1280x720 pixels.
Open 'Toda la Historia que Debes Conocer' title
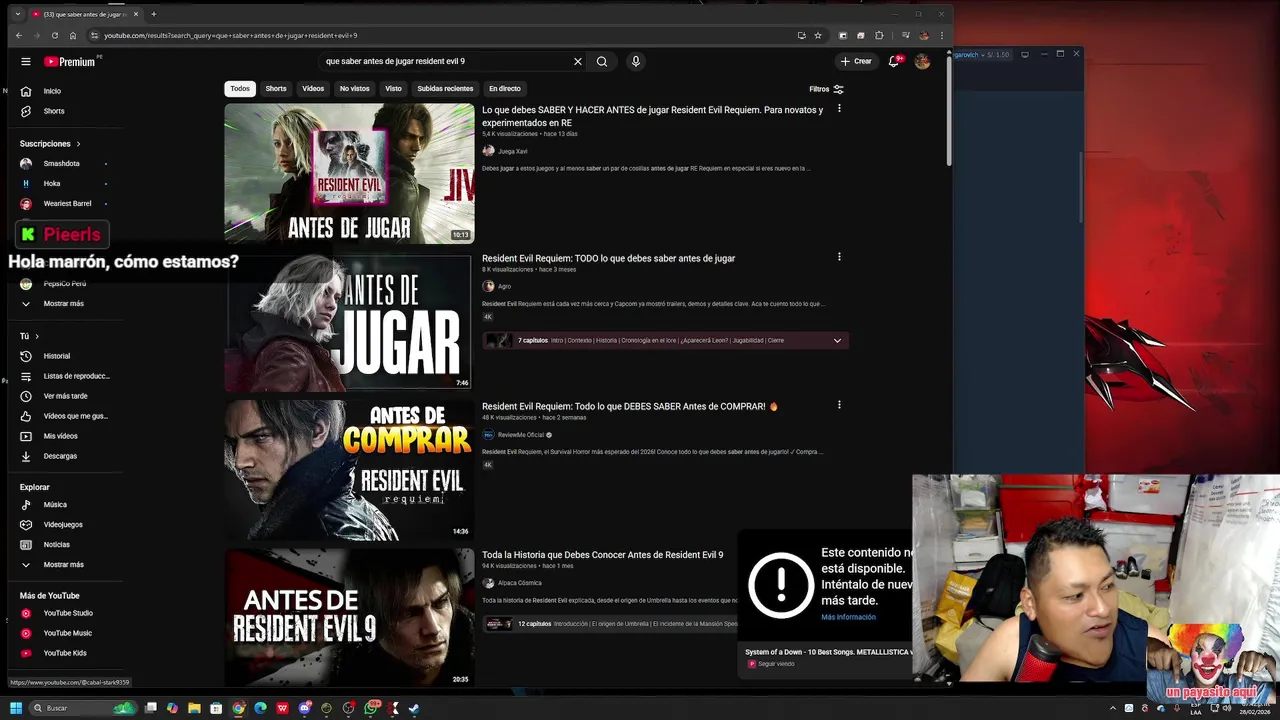[x=602, y=554]
